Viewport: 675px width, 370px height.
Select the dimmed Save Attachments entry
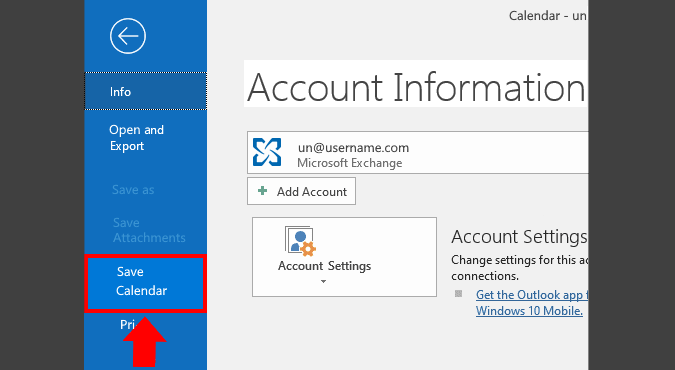click(x=149, y=230)
